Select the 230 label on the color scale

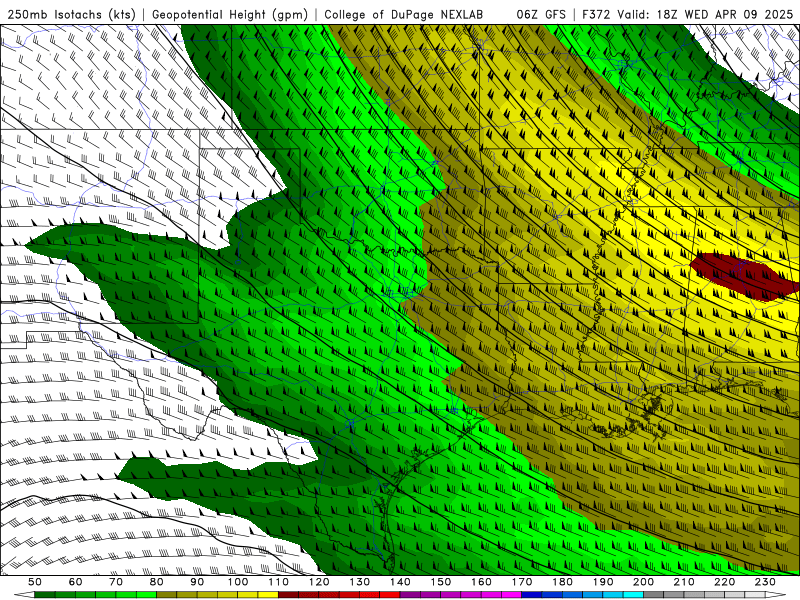(765, 582)
